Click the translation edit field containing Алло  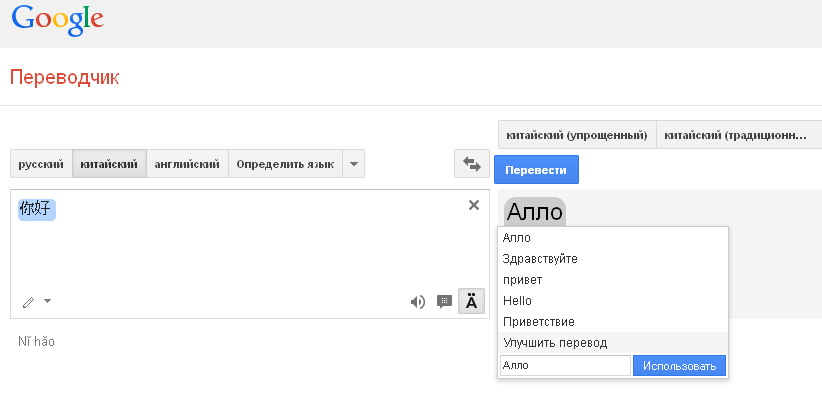(565, 366)
